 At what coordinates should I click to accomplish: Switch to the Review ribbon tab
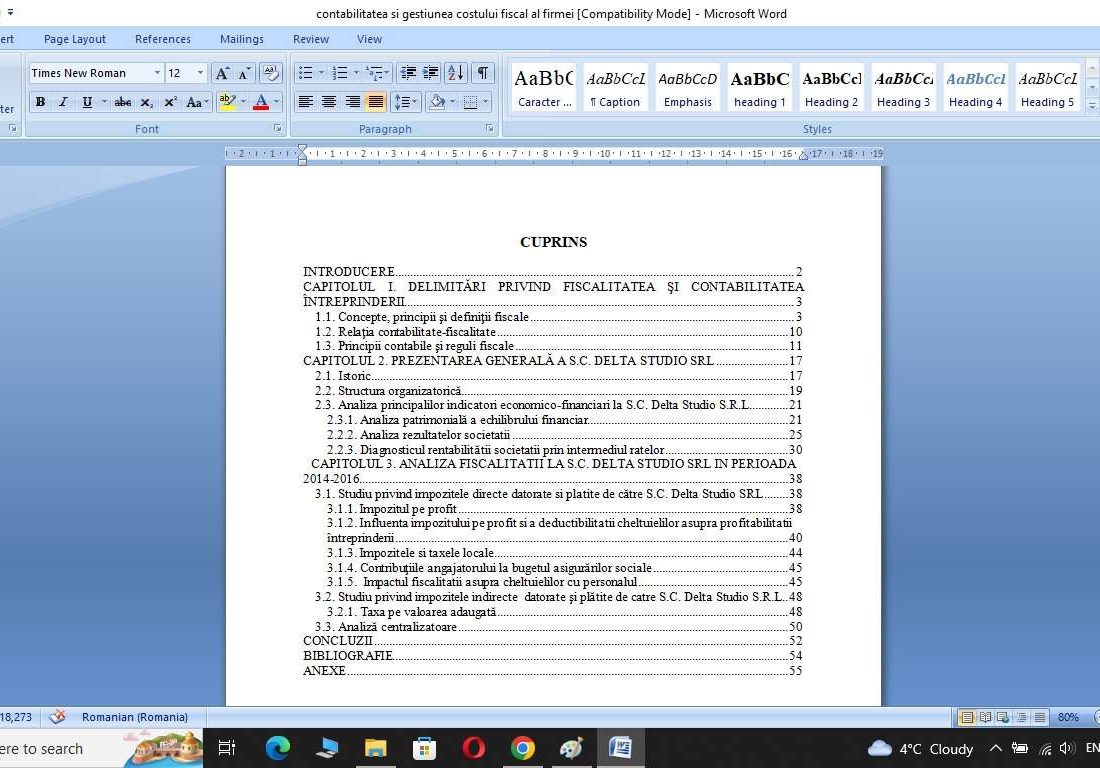(310, 39)
